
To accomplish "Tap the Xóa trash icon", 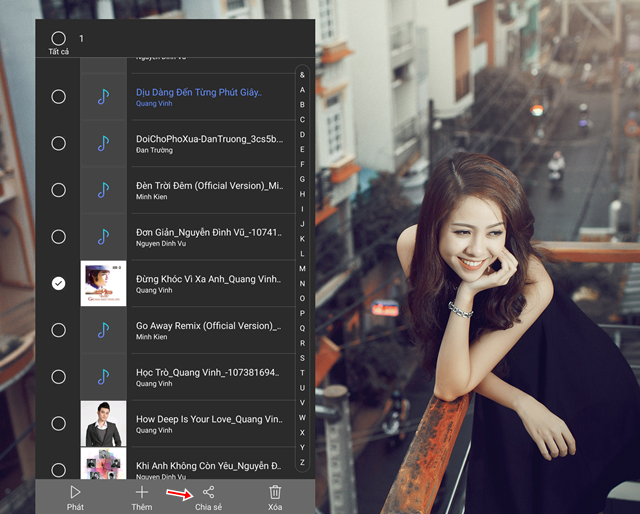I will 275,492.
